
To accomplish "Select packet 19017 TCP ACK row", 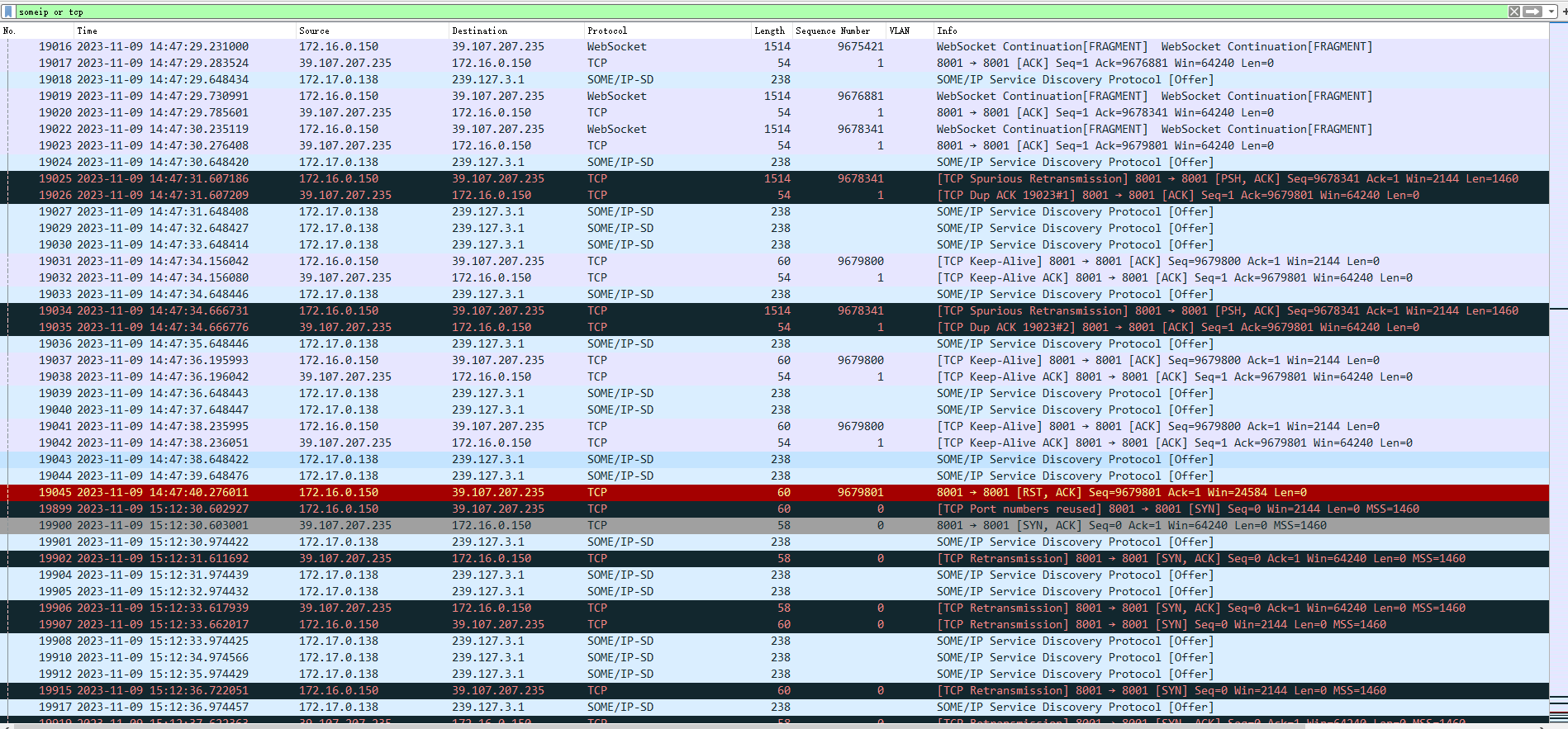I will (775, 64).
